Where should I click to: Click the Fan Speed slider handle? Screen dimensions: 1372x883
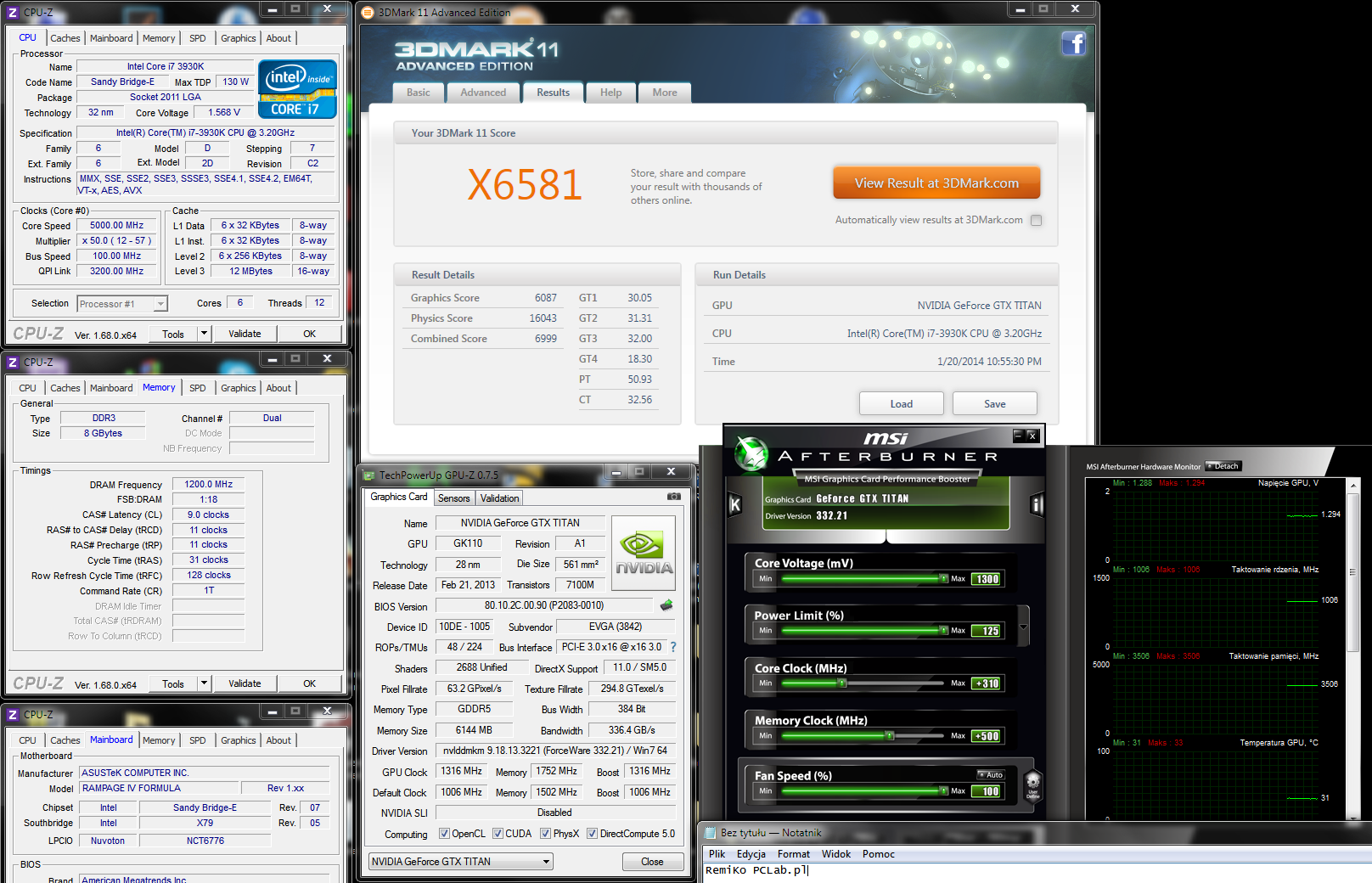click(x=943, y=790)
